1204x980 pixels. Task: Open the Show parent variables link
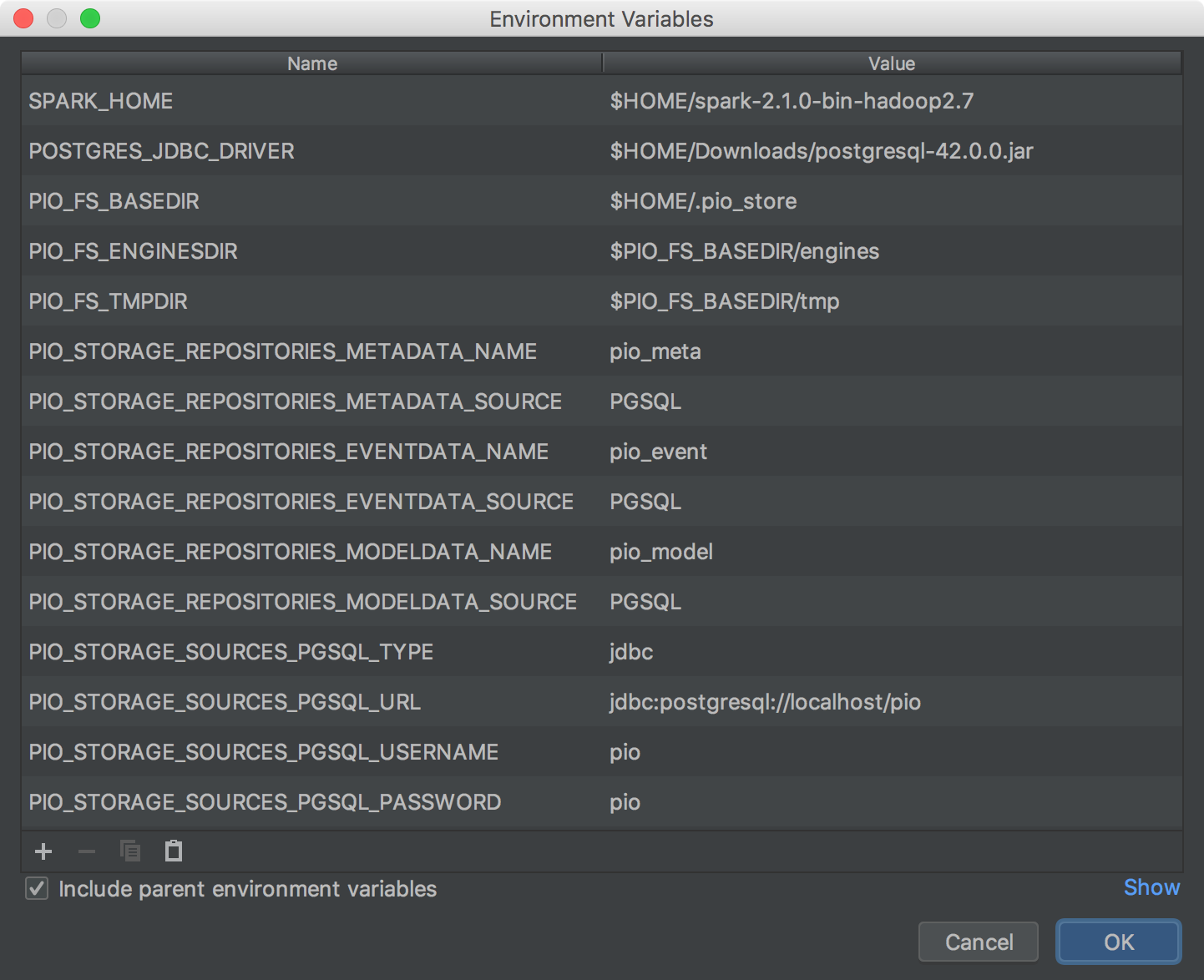[x=1151, y=887]
